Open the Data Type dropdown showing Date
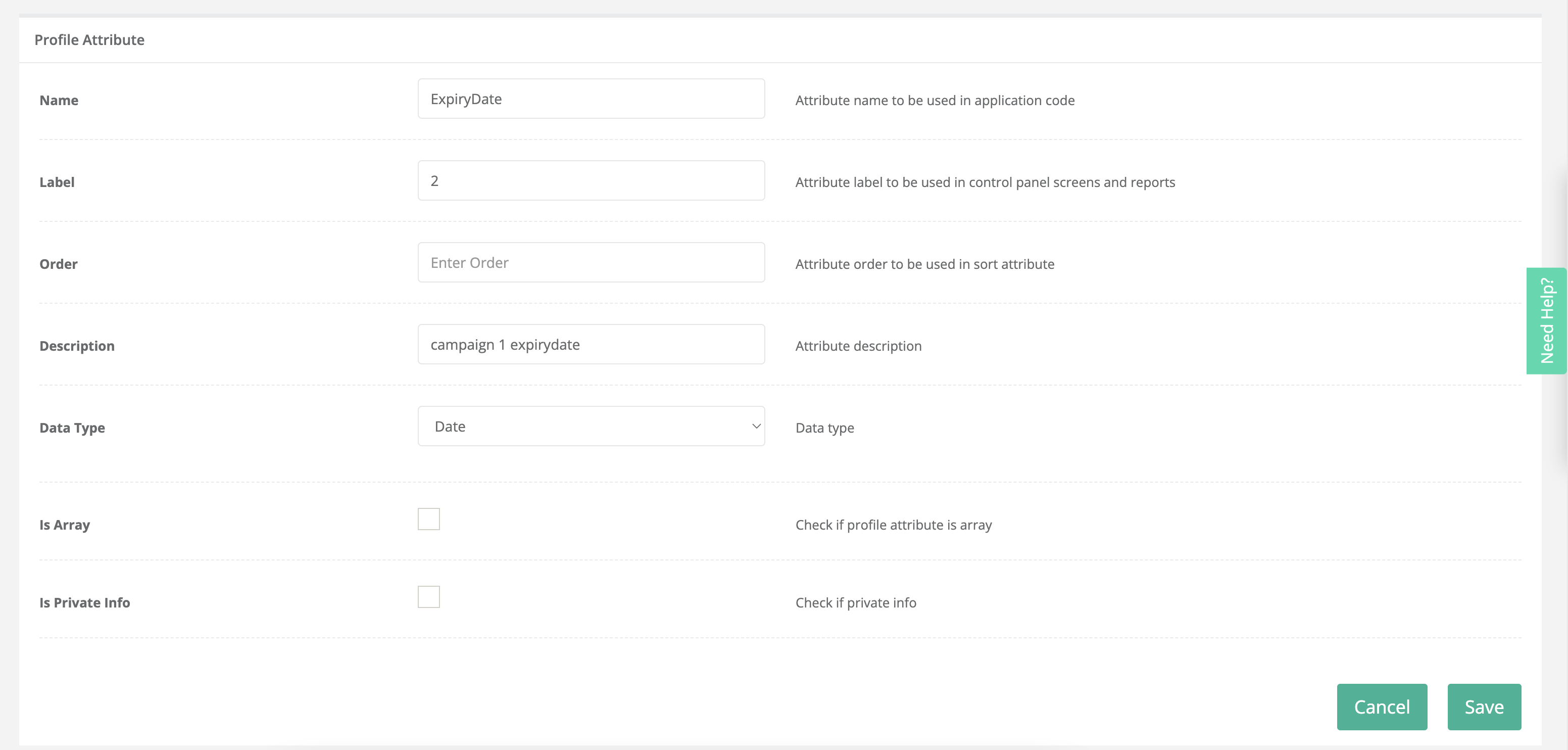 click(x=591, y=426)
